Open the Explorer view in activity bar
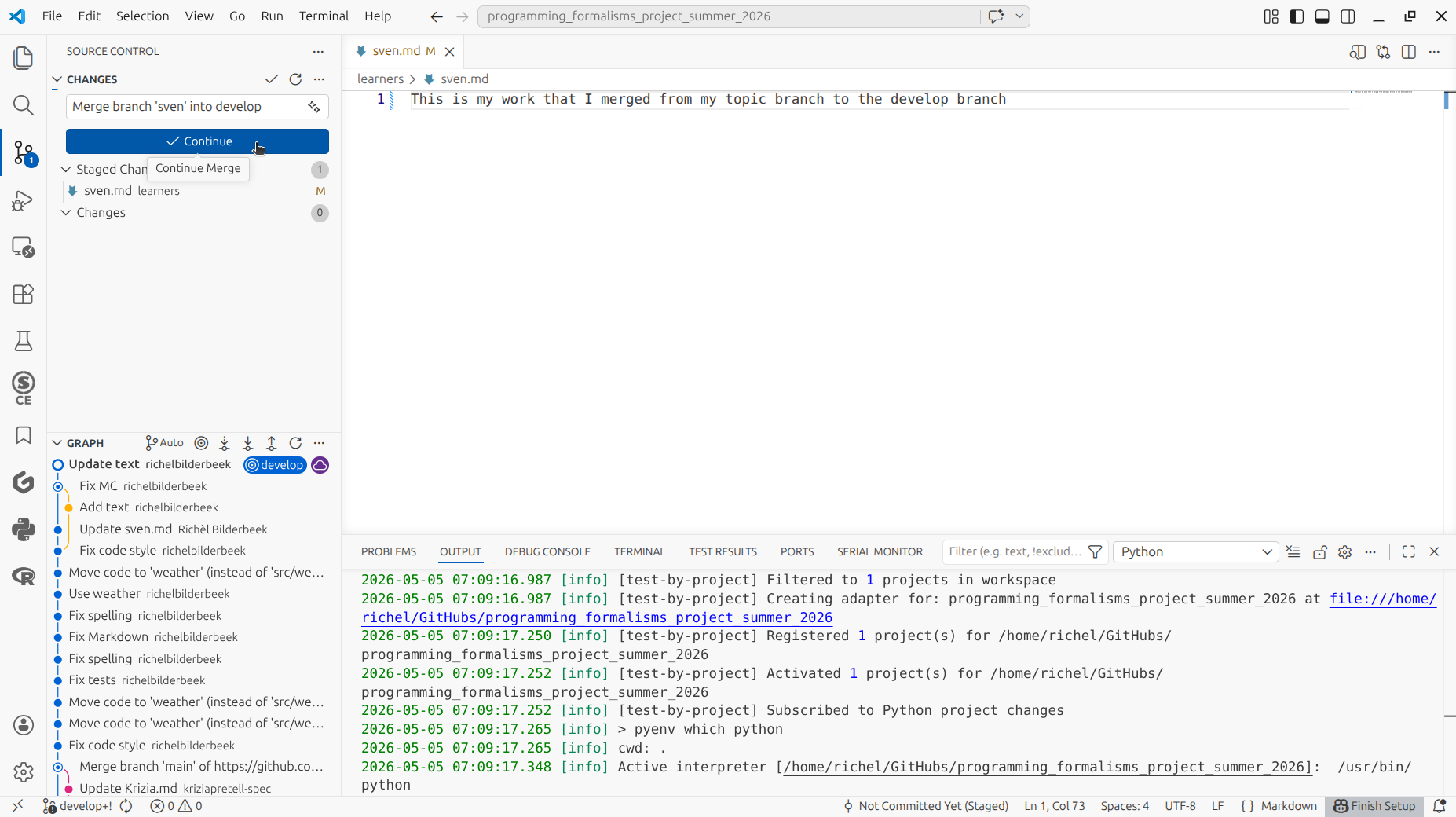Image resolution: width=1456 pixels, height=817 pixels. coord(24,58)
